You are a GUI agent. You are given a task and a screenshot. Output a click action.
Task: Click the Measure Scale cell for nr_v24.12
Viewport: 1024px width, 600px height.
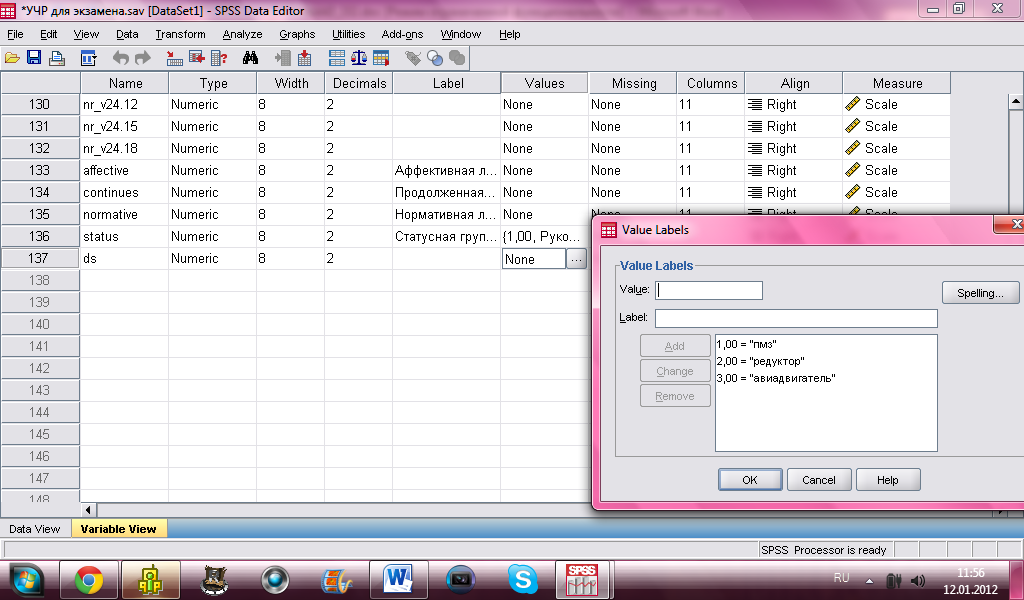[x=897, y=104]
